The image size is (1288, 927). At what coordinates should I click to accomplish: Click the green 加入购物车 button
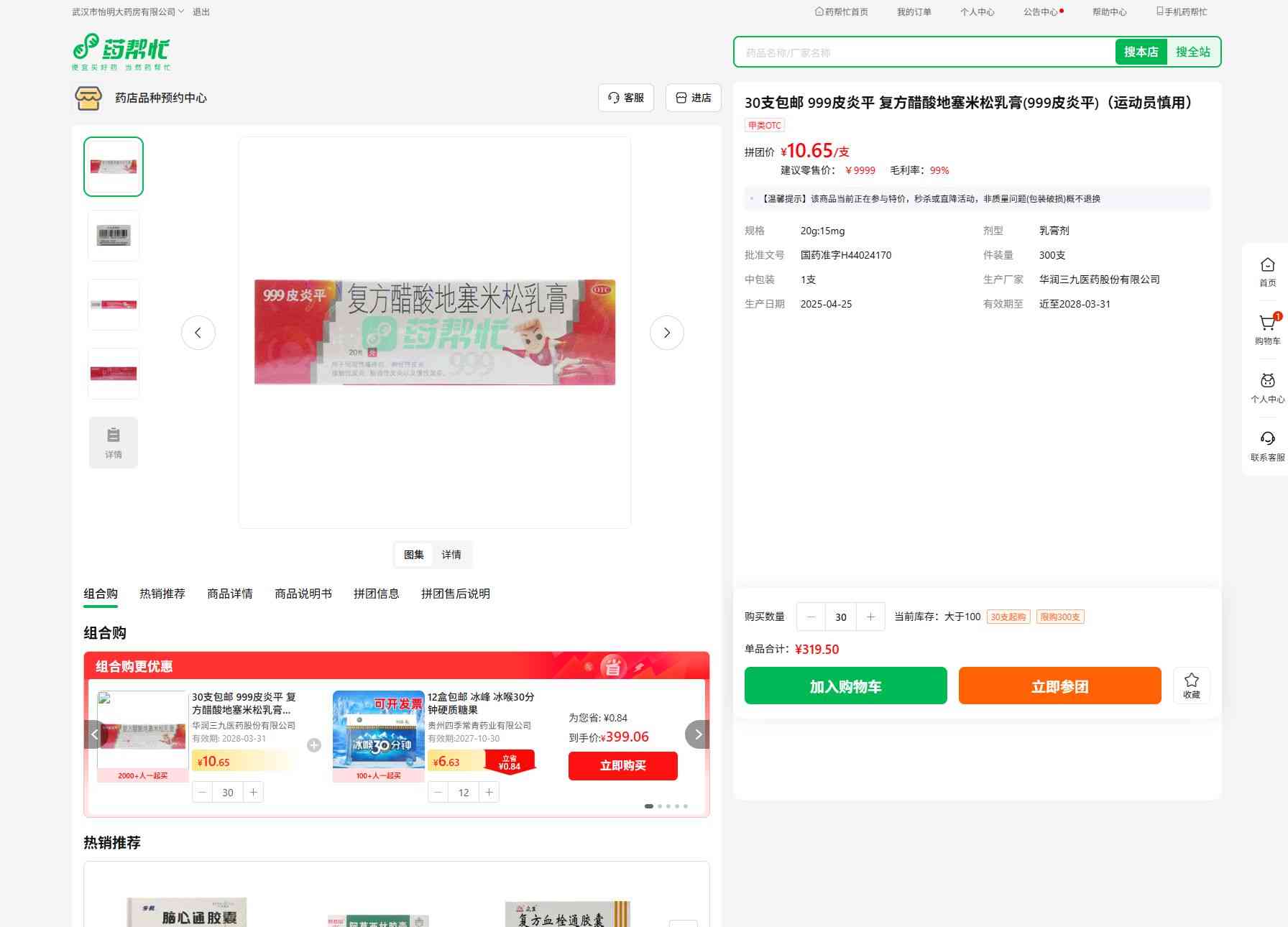click(x=845, y=686)
